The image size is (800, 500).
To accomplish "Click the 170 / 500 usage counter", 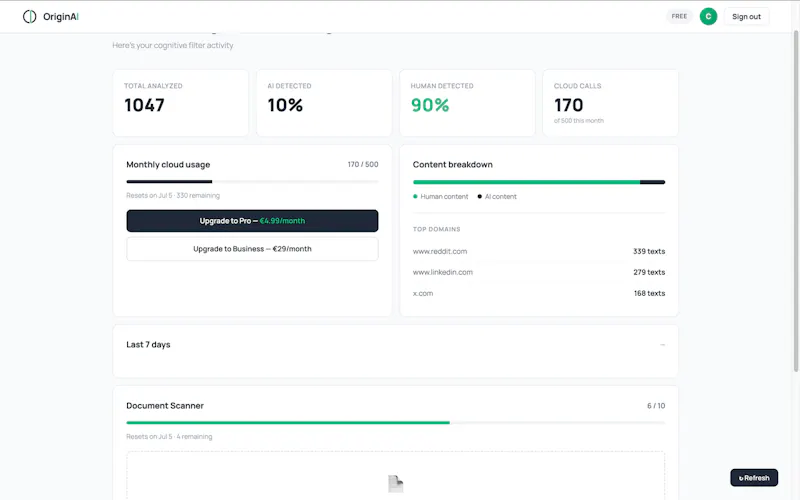I will 363,164.
